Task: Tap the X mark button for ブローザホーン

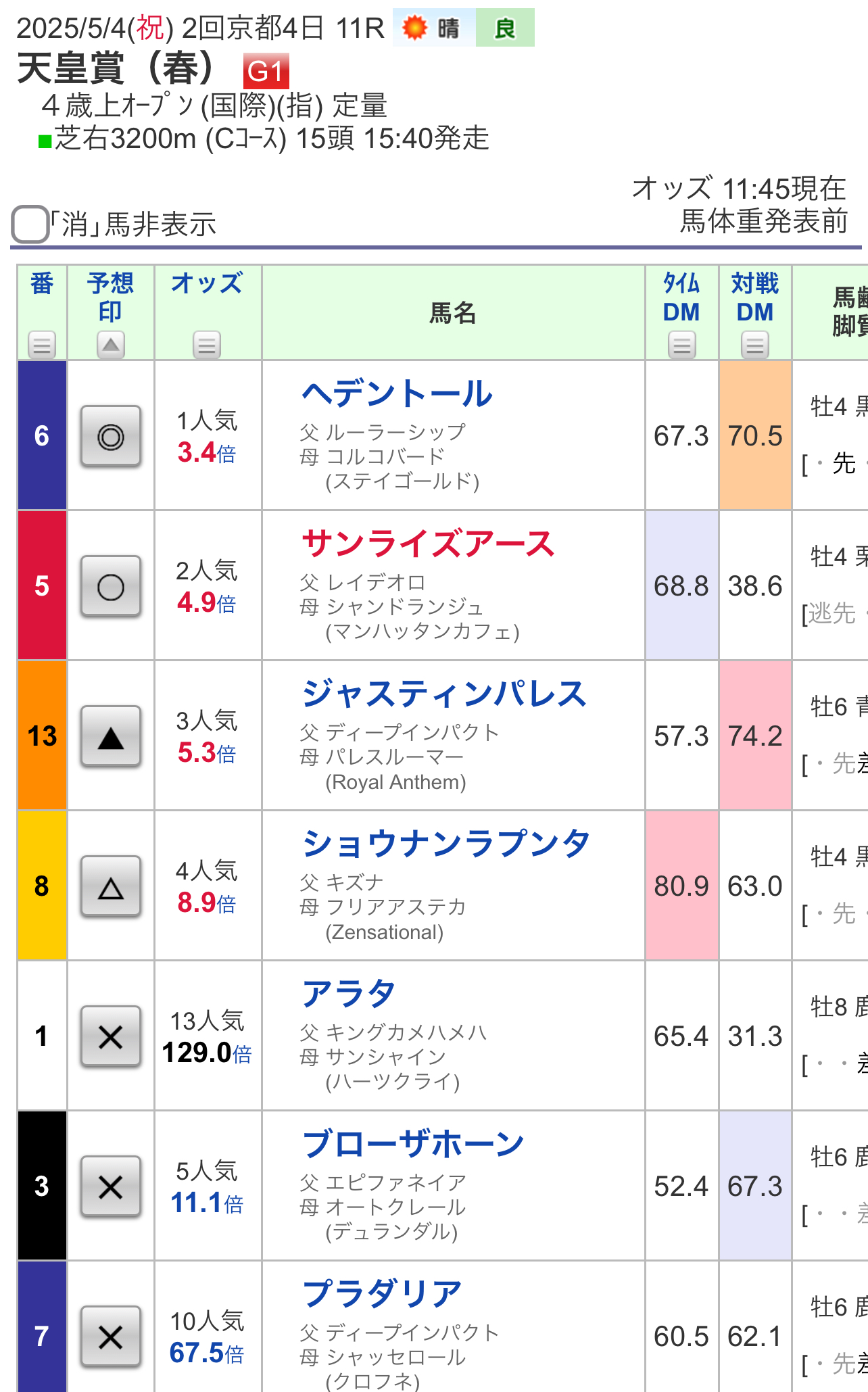Action: tap(111, 1186)
